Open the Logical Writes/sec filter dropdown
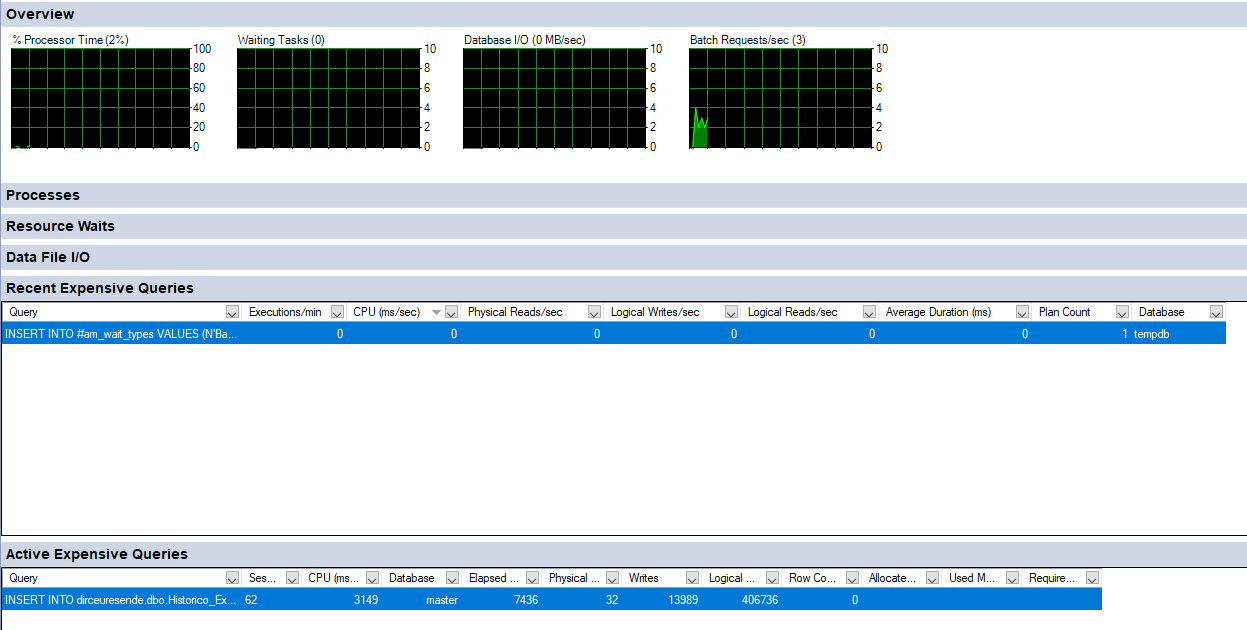The height and width of the screenshot is (630, 1247). pos(731,312)
